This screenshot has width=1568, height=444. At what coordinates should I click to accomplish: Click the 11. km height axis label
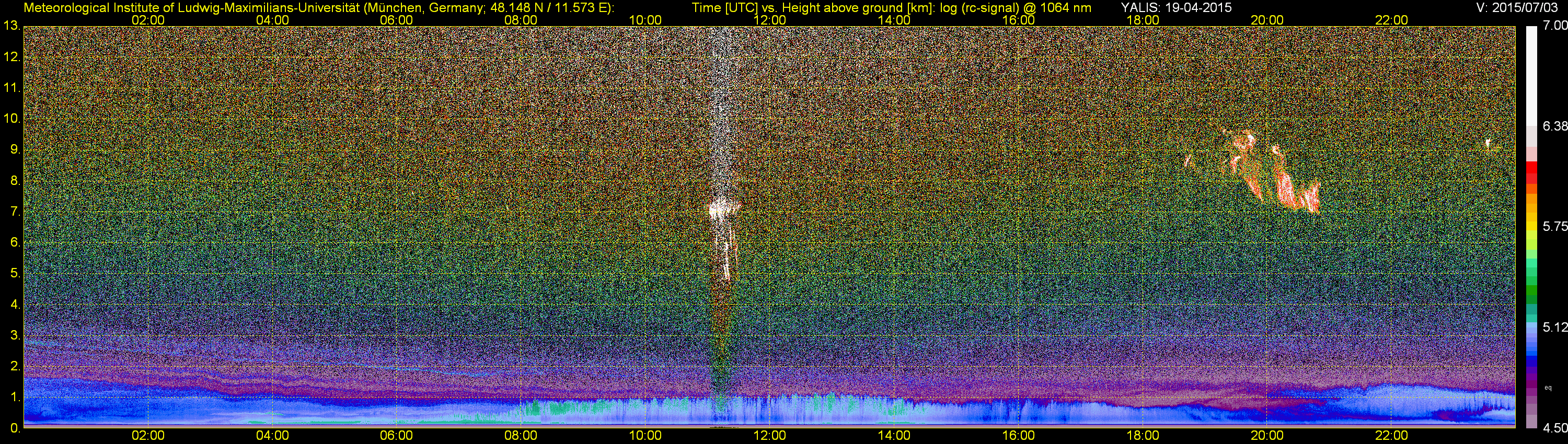pos(11,88)
